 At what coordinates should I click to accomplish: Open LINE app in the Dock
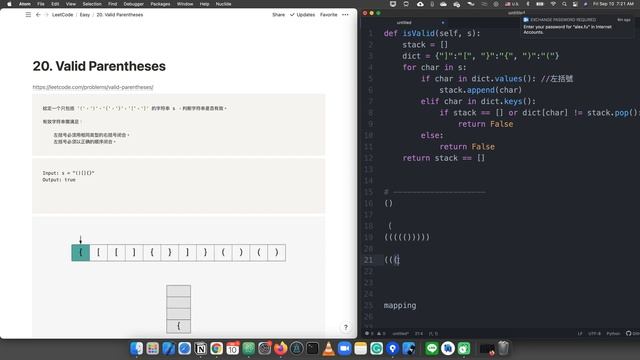click(x=432, y=349)
